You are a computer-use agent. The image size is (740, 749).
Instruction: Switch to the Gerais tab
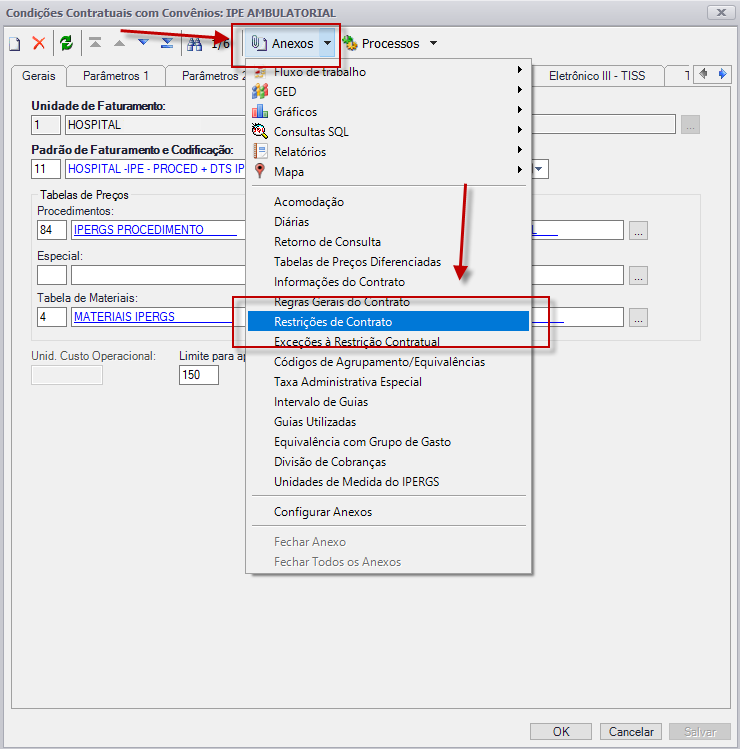click(x=39, y=75)
